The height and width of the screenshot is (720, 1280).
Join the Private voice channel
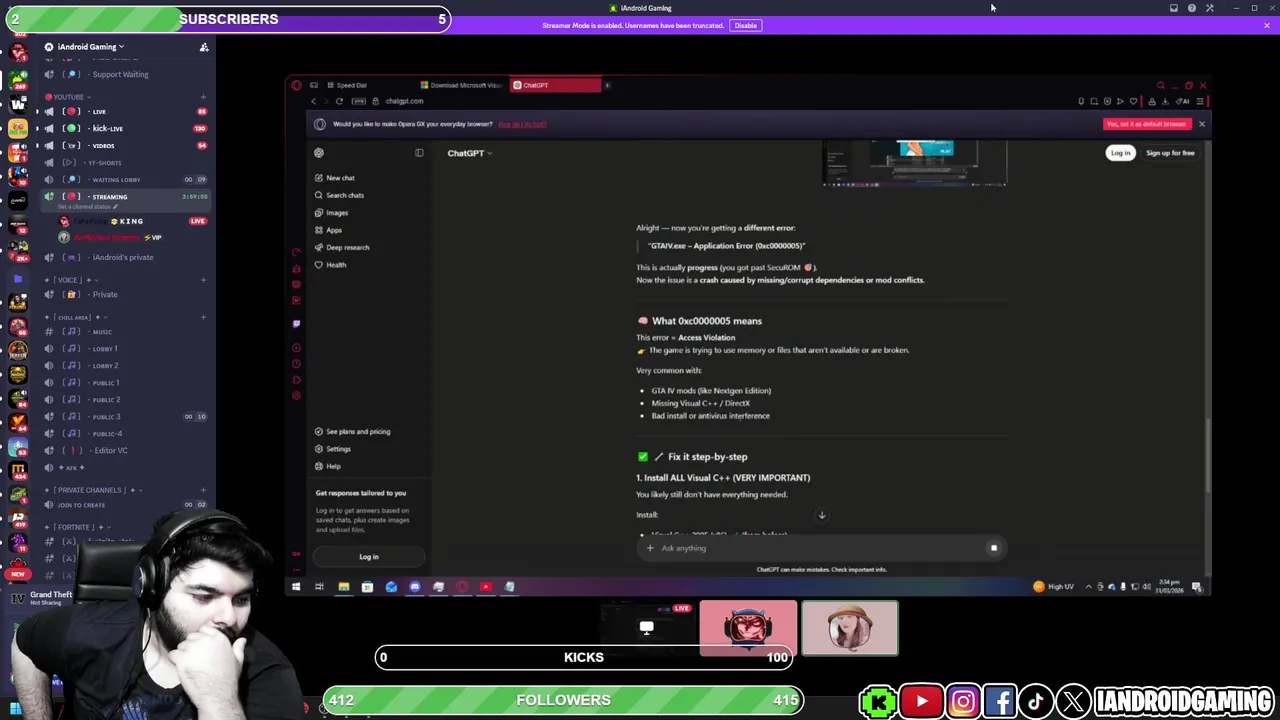point(105,295)
